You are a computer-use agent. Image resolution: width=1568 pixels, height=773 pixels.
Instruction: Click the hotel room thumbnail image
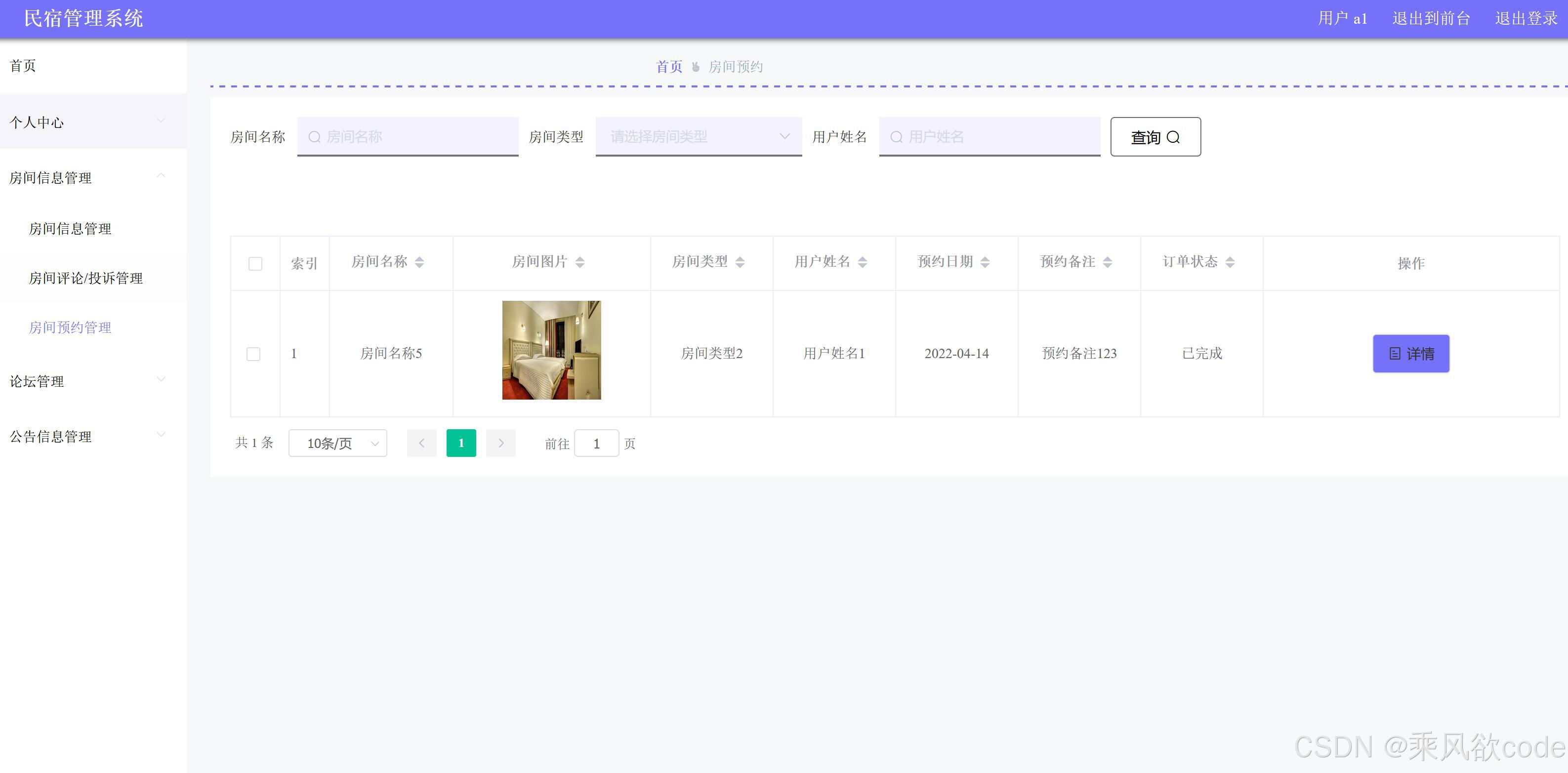tap(551, 350)
